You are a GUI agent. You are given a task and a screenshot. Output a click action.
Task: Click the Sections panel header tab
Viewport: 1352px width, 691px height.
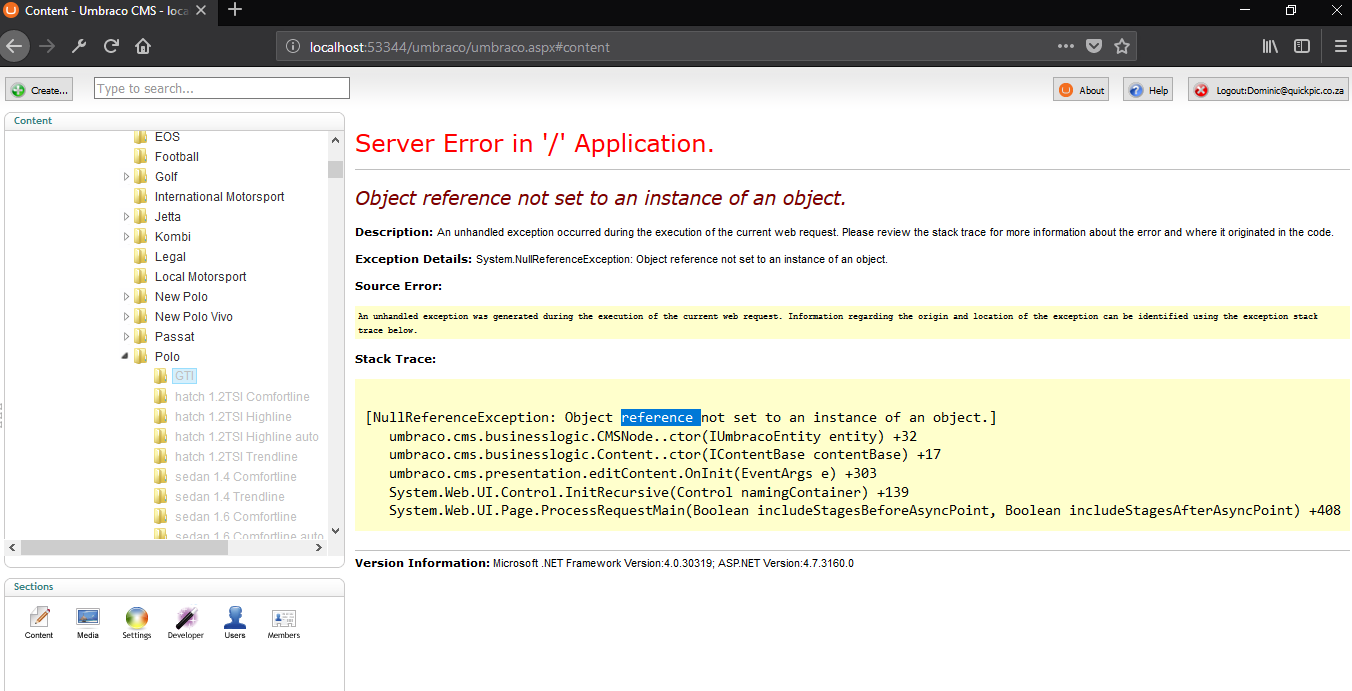tap(34, 587)
